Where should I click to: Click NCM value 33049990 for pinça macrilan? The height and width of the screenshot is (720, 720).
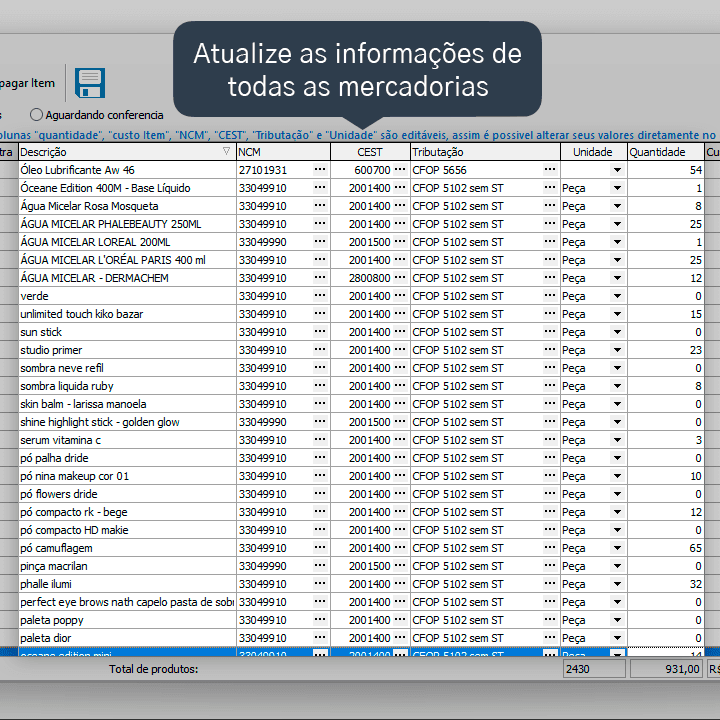coord(263,566)
